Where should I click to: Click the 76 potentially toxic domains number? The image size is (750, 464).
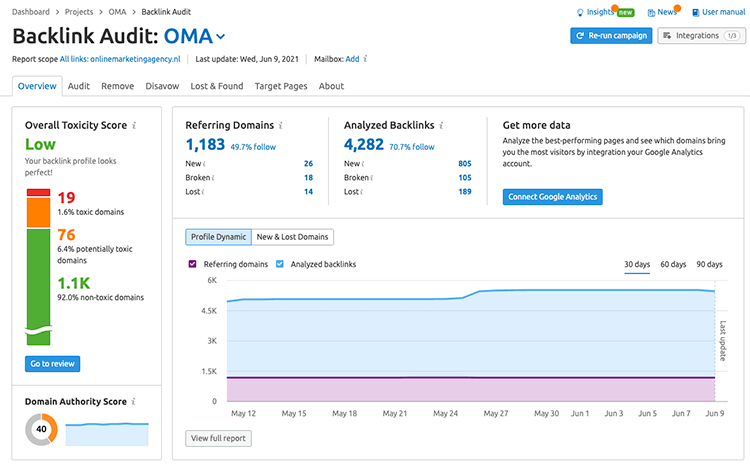point(66,235)
